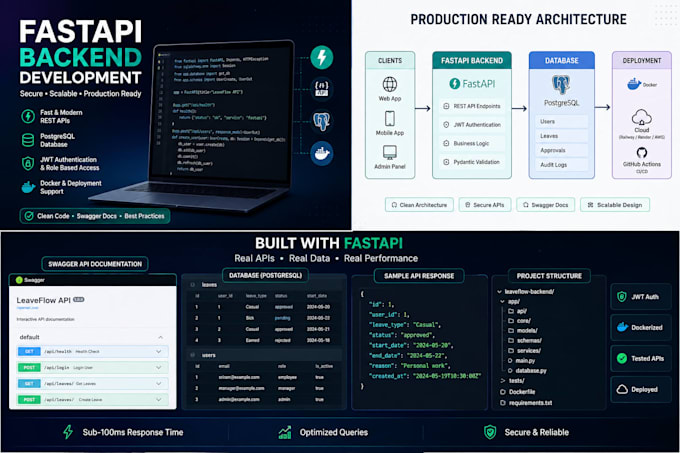680x453 pixels.
Task: Click the Project Structure label
Action: pos(549,276)
